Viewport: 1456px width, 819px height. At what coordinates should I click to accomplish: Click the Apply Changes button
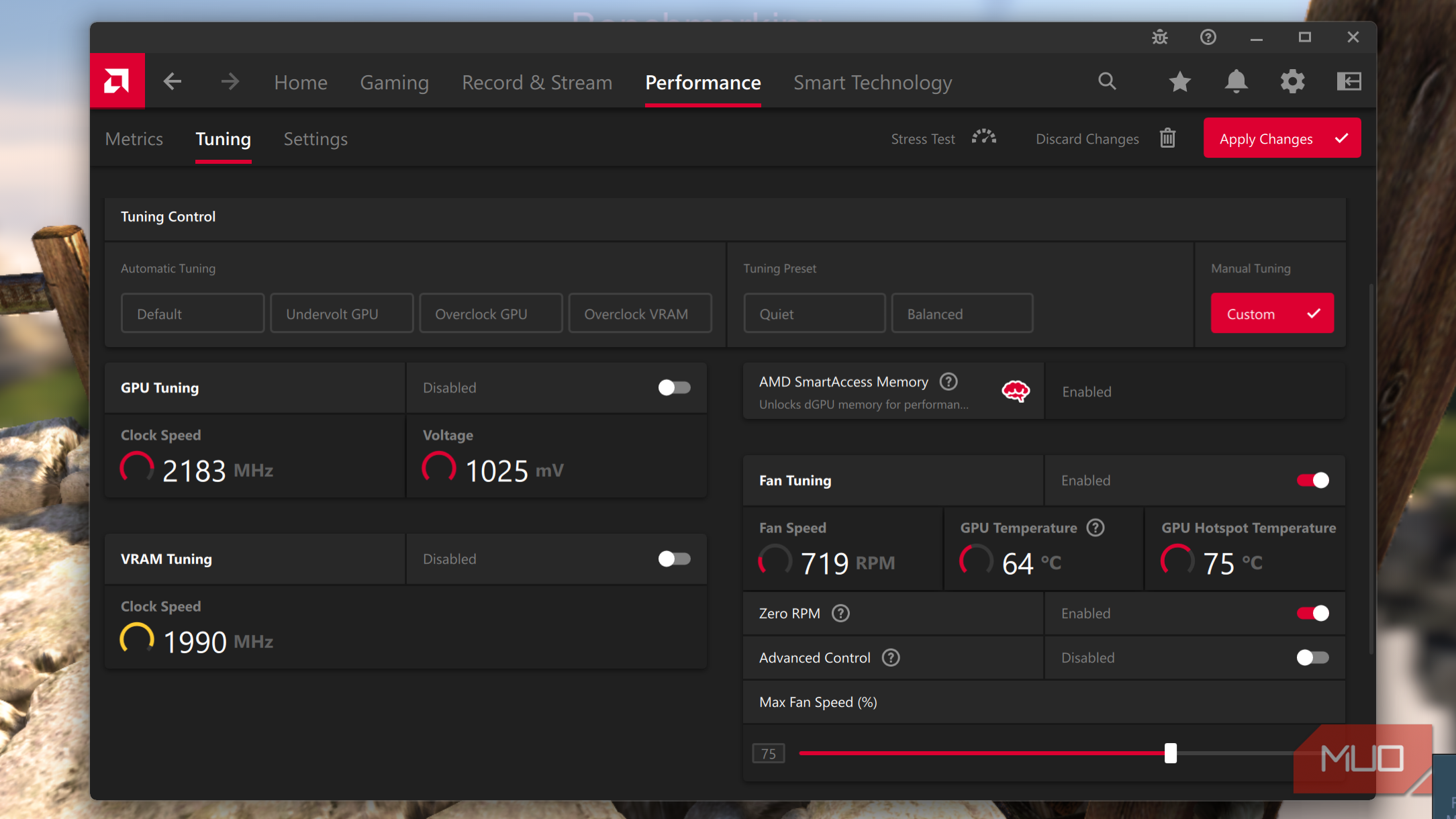coord(1282,138)
